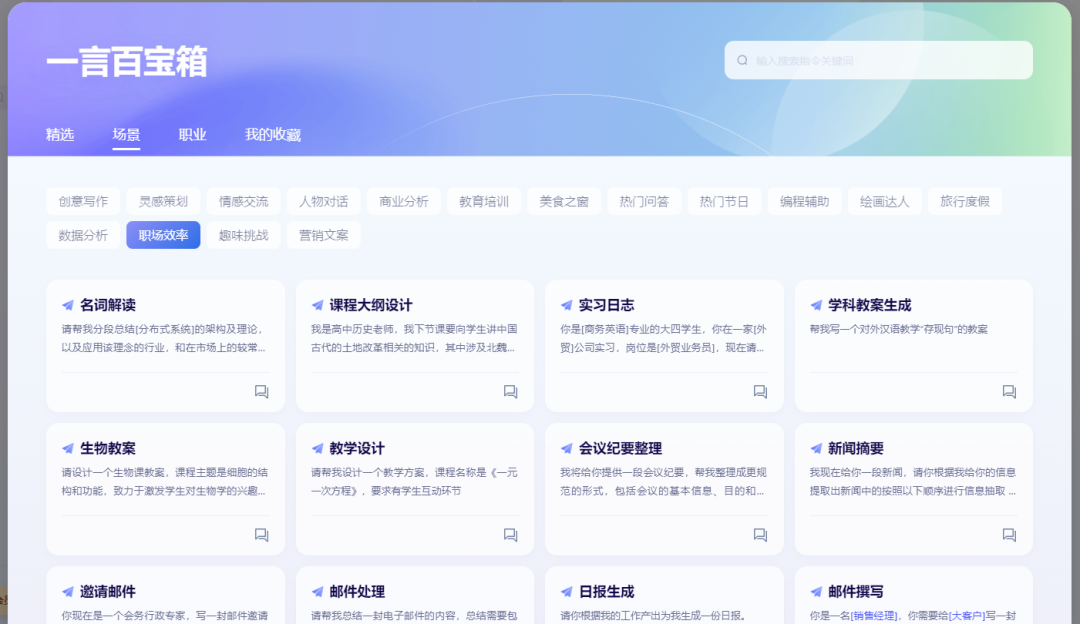Click the keyword search input field
The width and height of the screenshot is (1080, 624).
[x=878, y=60]
